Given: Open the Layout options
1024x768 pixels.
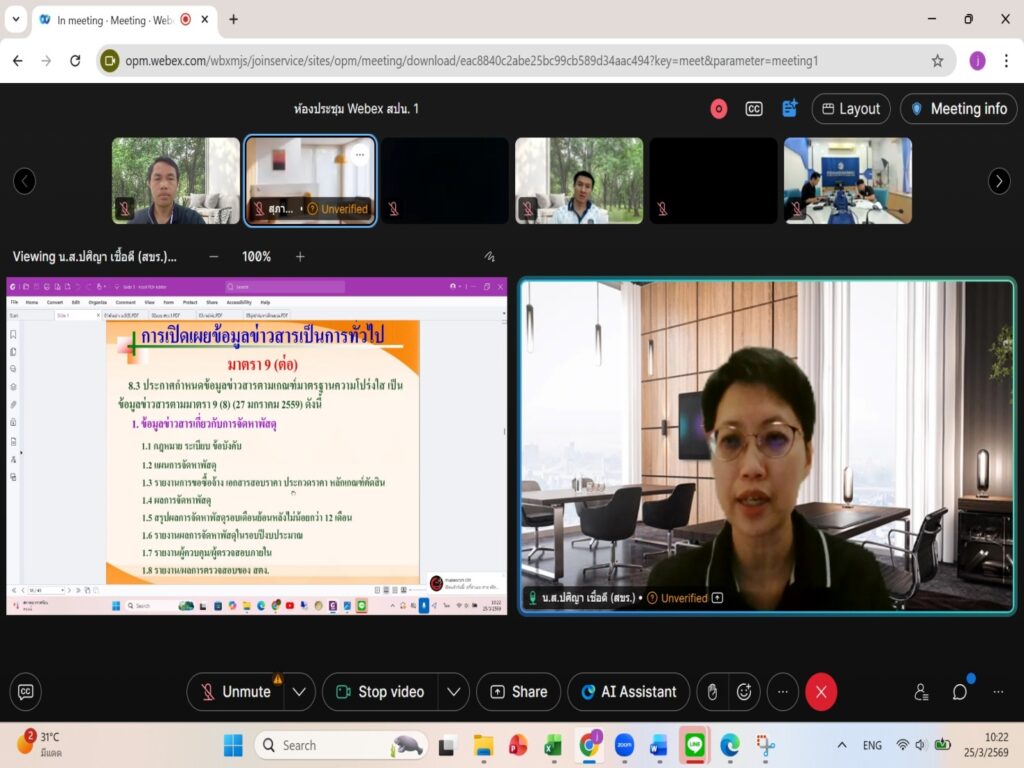Looking at the screenshot, I should [850, 109].
